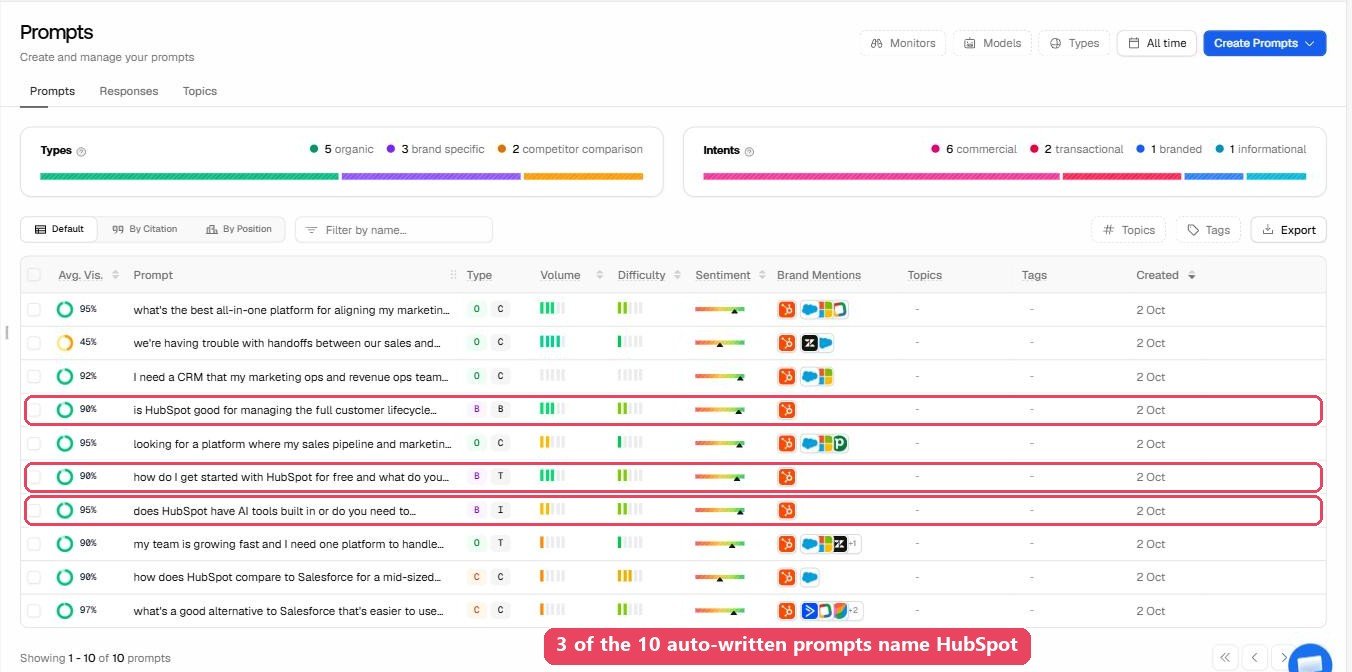The height and width of the screenshot is (672, 1352).
Task: Check the 'how do I get started' row checkbox
Action: coord(35,477)
